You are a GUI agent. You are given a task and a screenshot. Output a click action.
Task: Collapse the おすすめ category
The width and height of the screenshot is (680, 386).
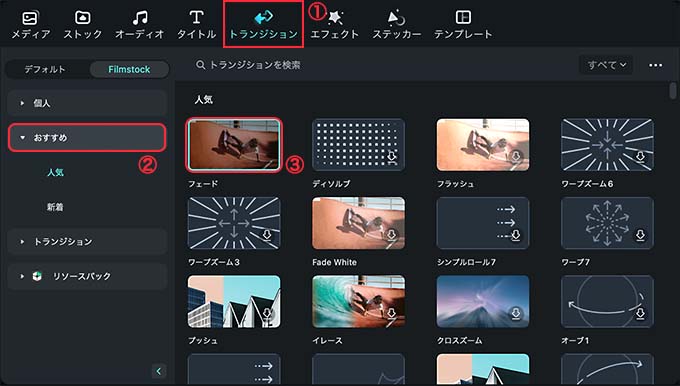[x=87, y=137]
